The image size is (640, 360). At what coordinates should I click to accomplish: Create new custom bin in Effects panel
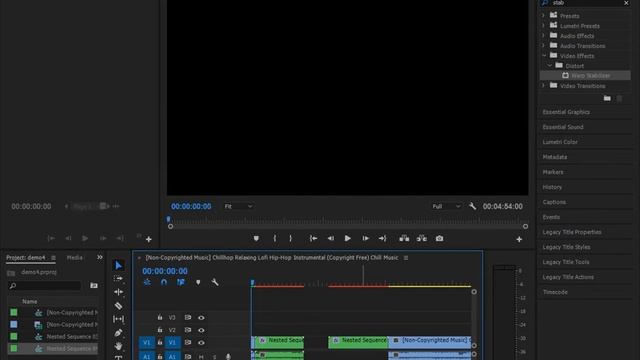[x=607, y=98]
